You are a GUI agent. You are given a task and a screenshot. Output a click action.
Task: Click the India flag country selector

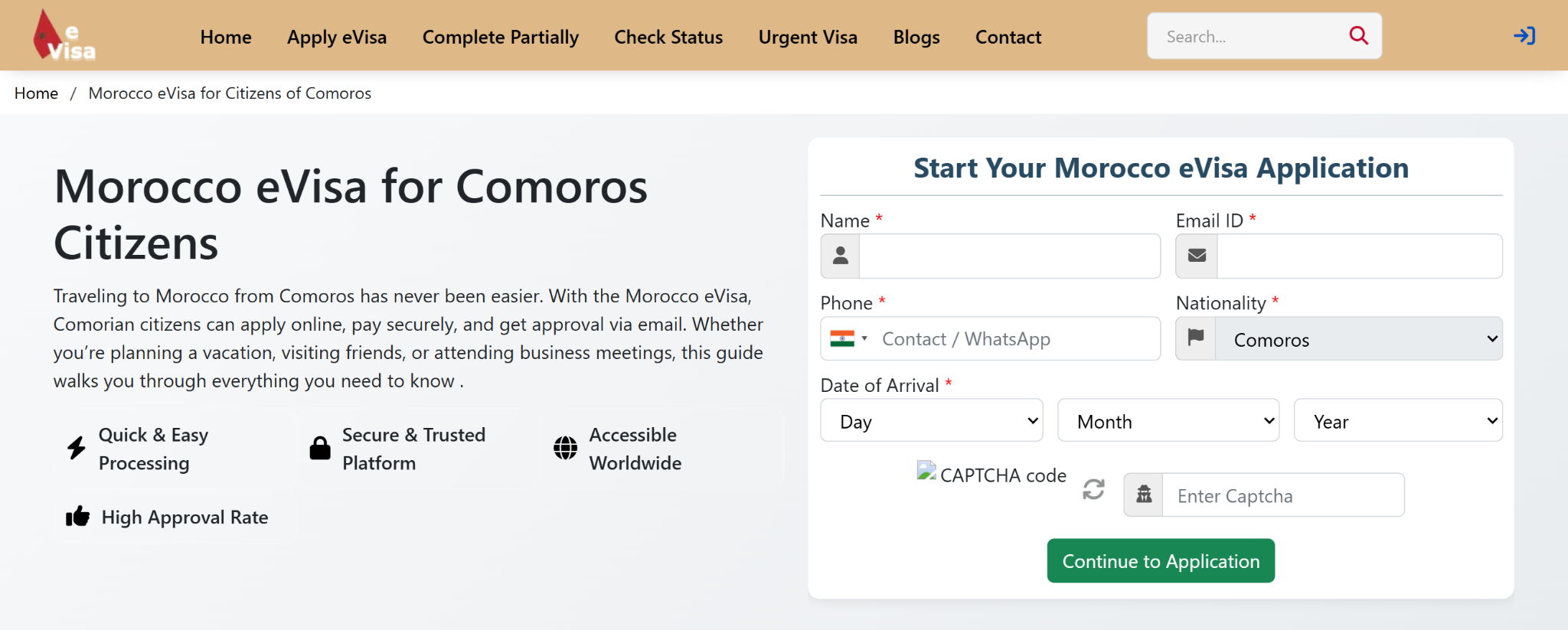tap(848, 339)
